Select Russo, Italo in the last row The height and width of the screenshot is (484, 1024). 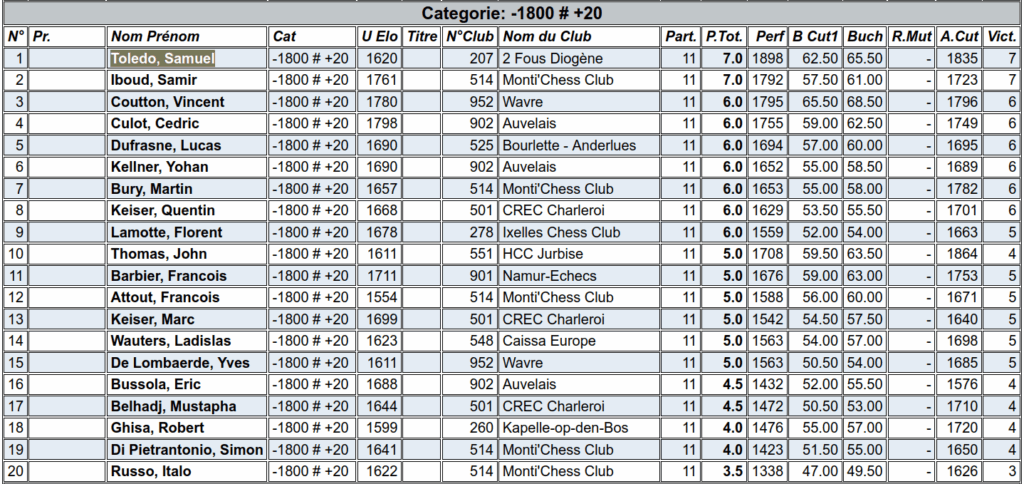pyautogui.click(x=151, y=472)
